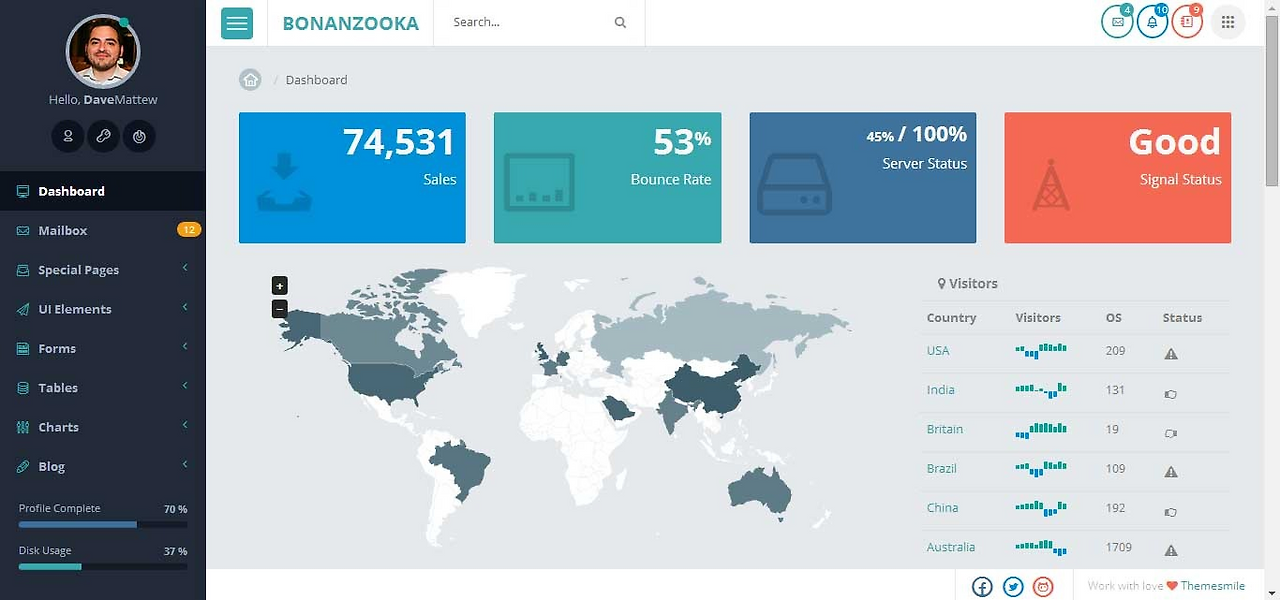
Task: Open the apps grid icon in header
Action: pyautogui.click(x=1228, y=22)
